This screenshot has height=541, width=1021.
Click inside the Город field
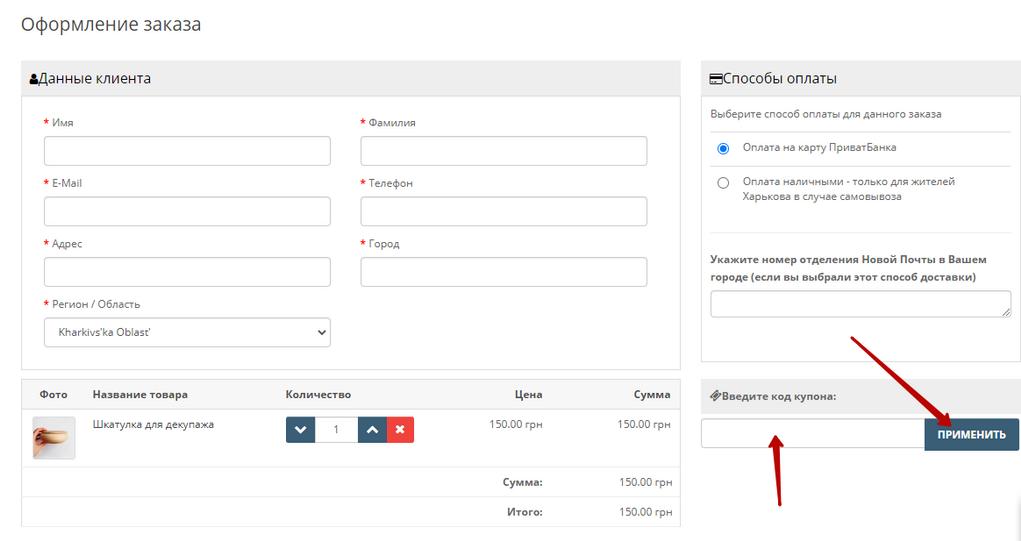(x=503, y=272)
